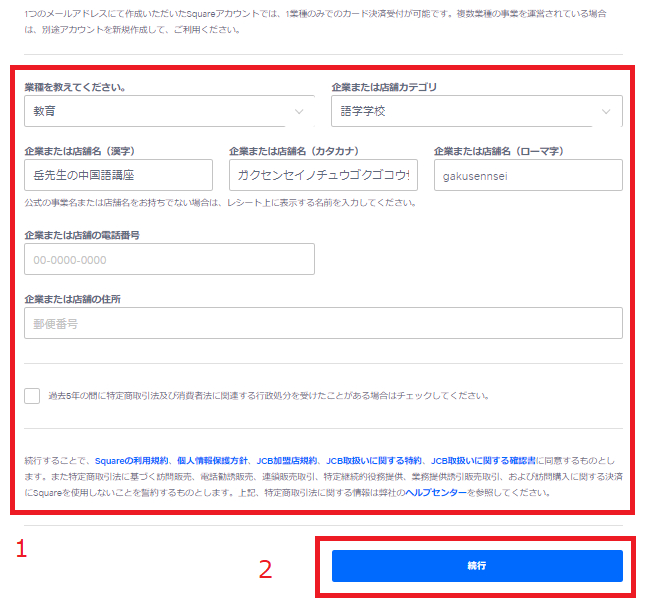Click the 業種を教えてください label
The width and height of the screenshot is (665, 601).
(x=75, y=87)
